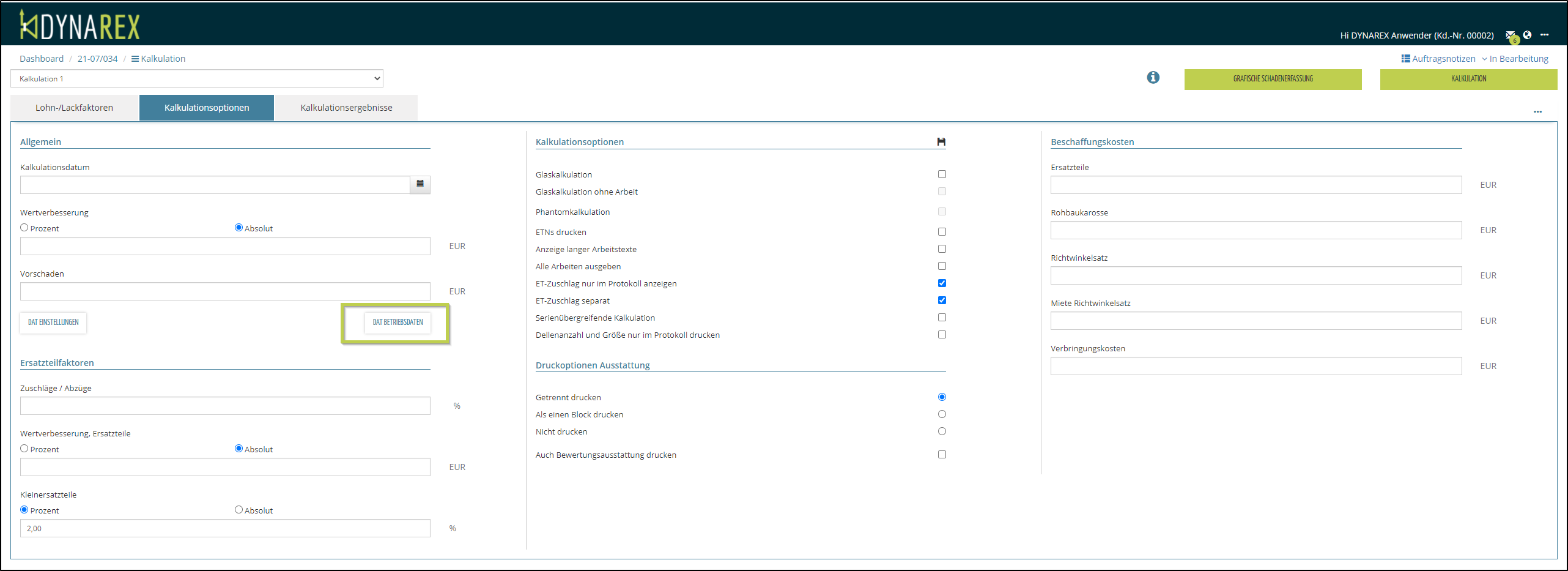
Task: Open the mail notifications icon
Action: pos(1510,35)
